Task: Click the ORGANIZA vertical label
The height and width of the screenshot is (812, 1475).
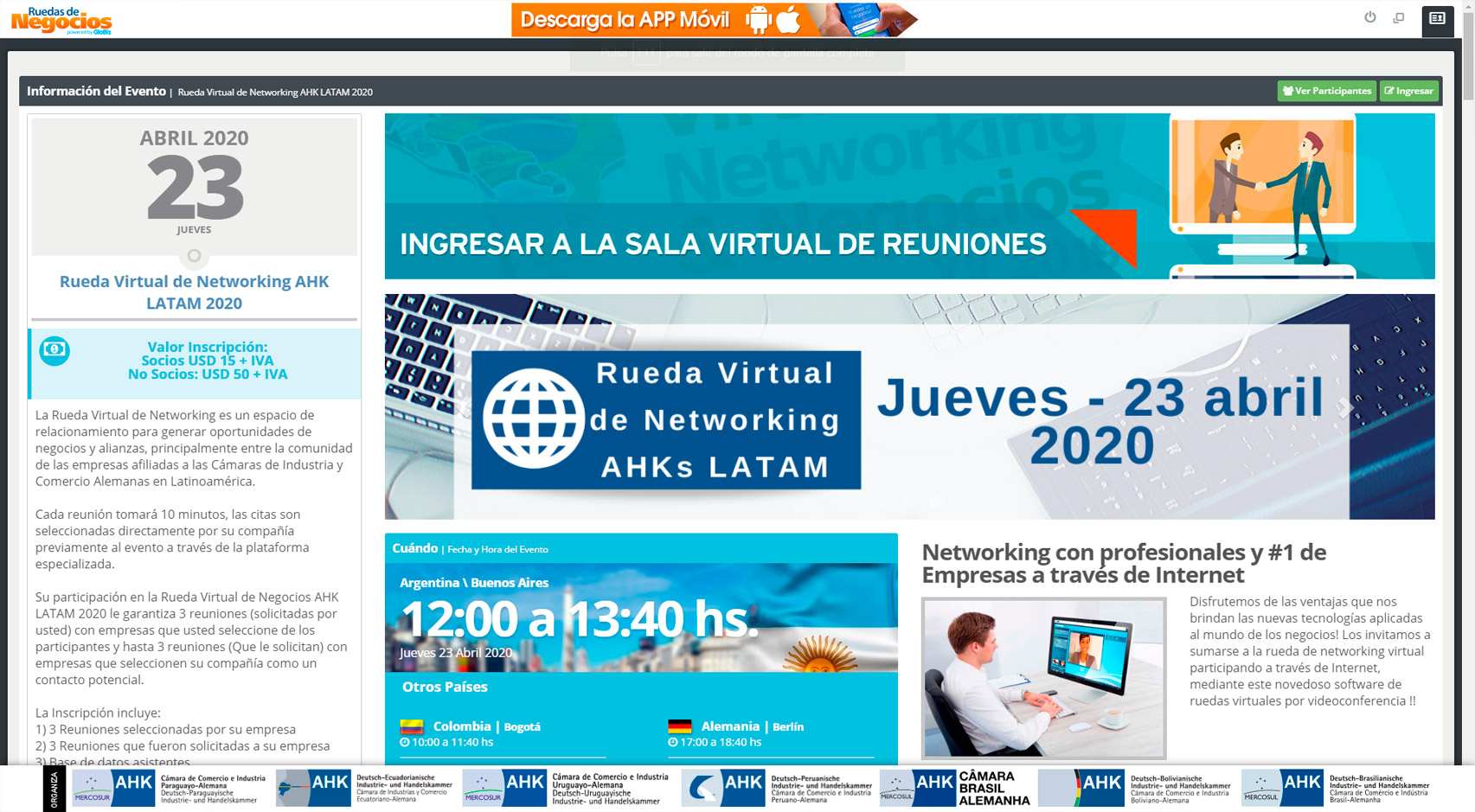Action: 55,790
